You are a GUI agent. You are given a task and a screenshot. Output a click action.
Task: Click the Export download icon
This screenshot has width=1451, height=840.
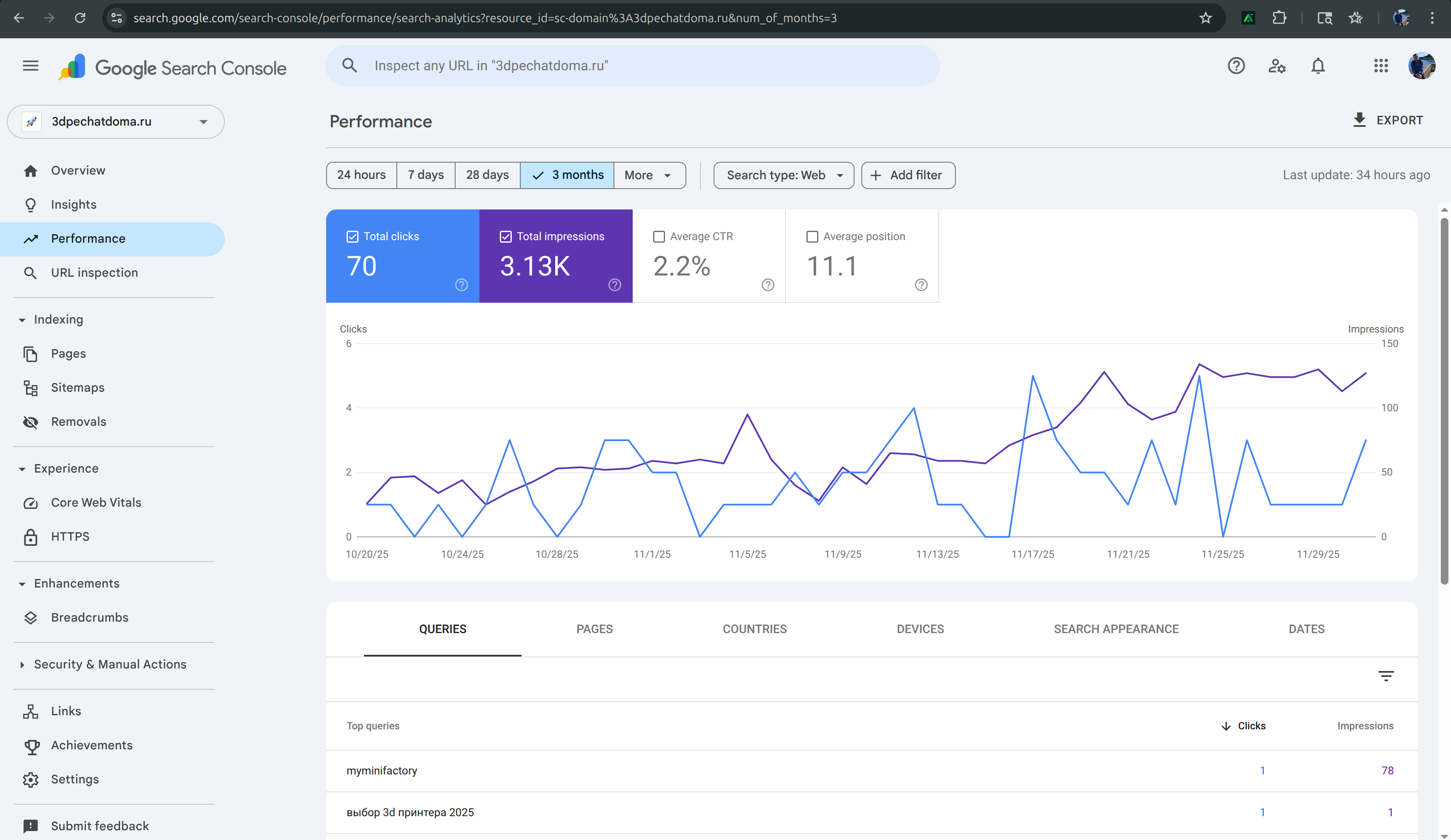point(1359,120)
